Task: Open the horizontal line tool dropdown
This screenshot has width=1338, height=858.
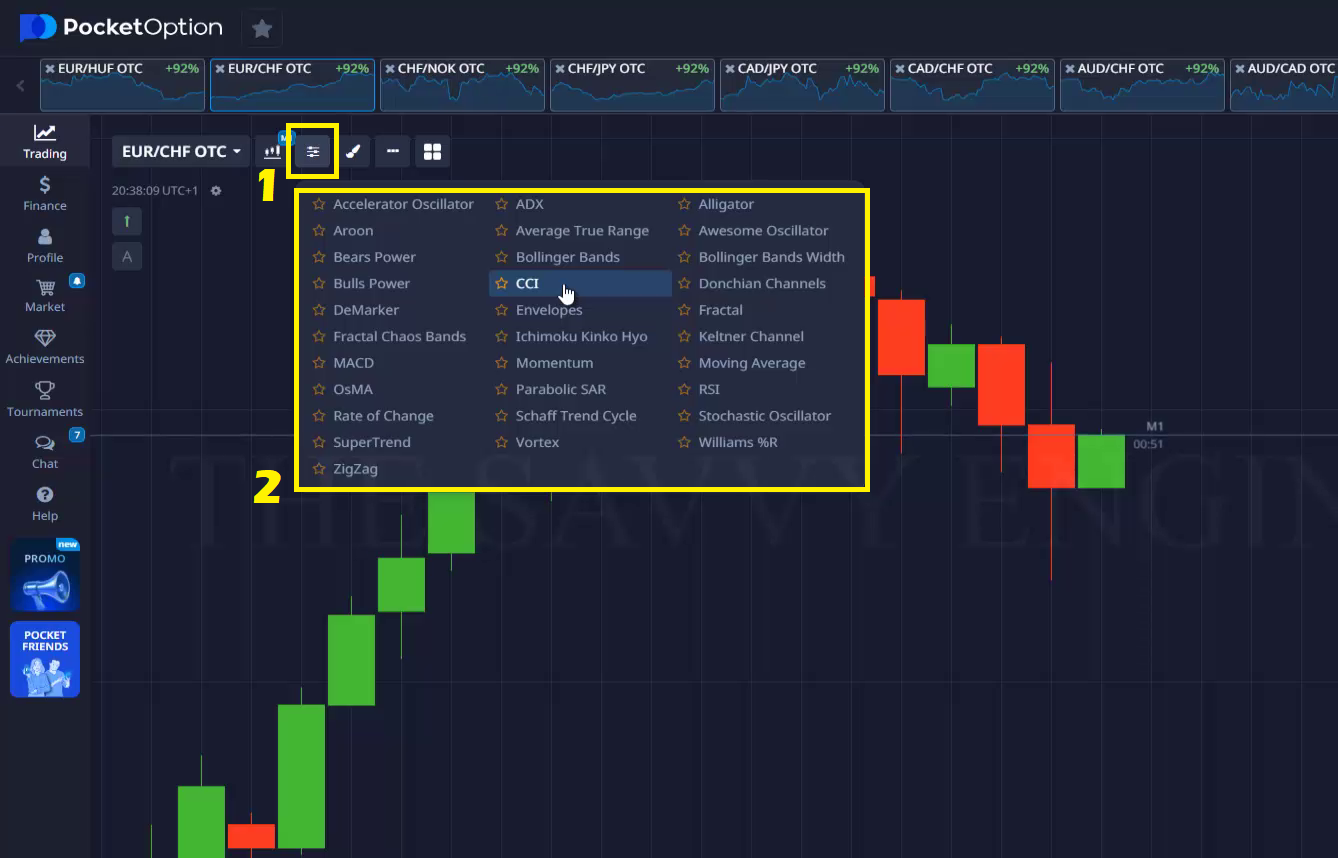Action: [x=393, y=152]
